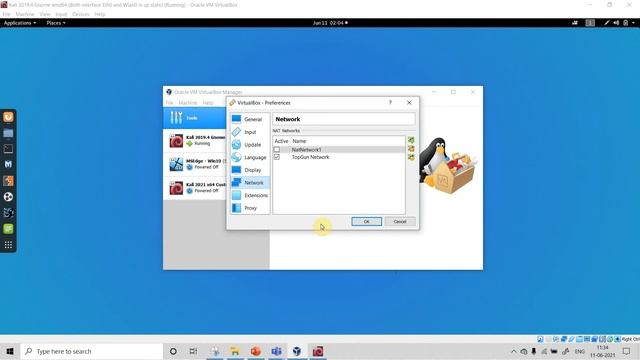The image size is (640, 360).
Task: Open Machine menu in VirtualBox Manager
Action: click(188, 103)
